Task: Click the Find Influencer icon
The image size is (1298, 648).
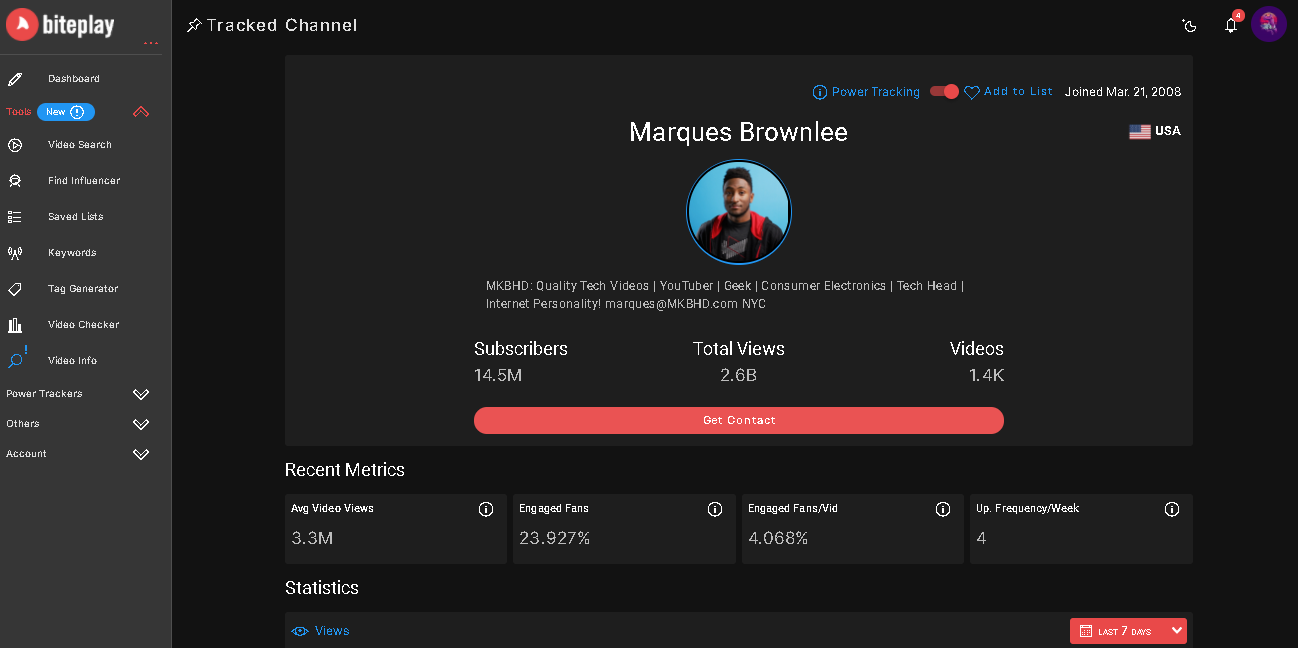Action: 15,181
